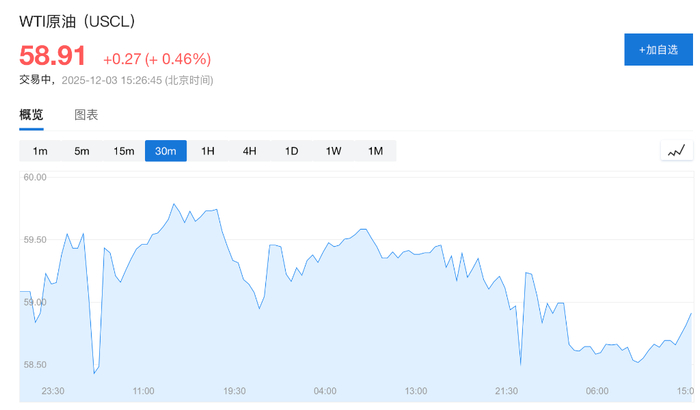
Task: Click the +0.27 (+0.46%) price change
Action: point(156,59)
